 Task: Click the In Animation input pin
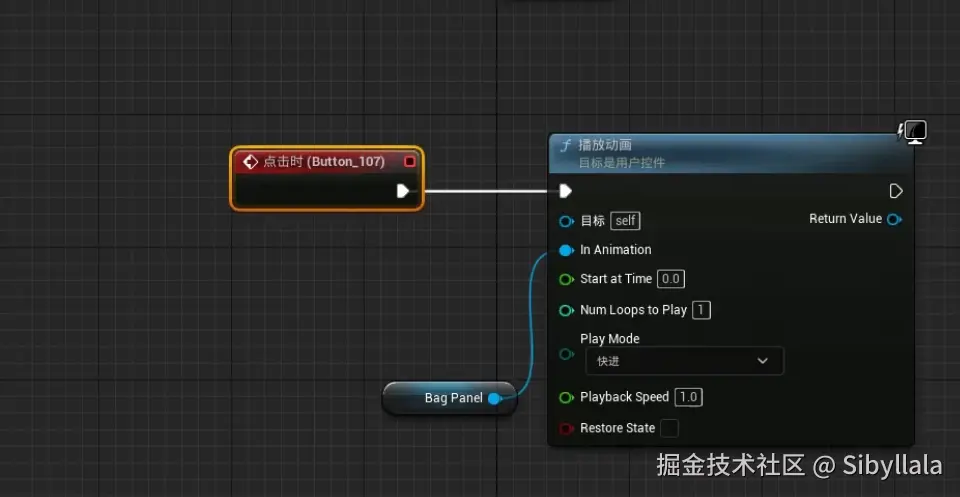coord(566,250)
